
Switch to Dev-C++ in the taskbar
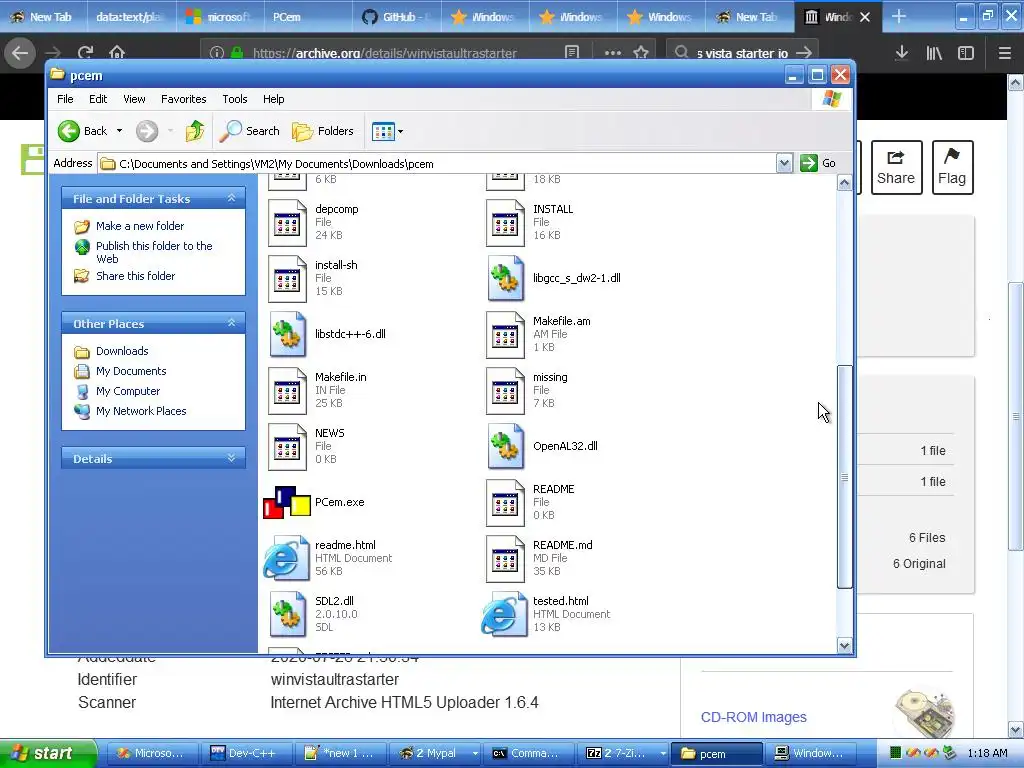pyautogui.click(x=247, y=754)
